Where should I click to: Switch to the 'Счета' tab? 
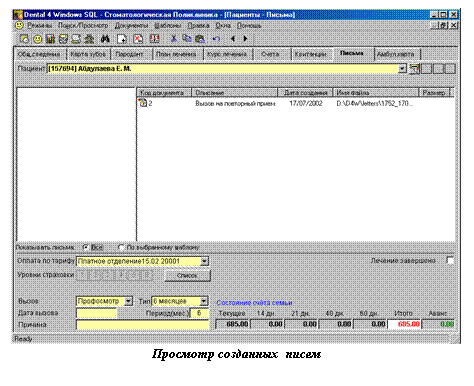(x=270, y=54)
